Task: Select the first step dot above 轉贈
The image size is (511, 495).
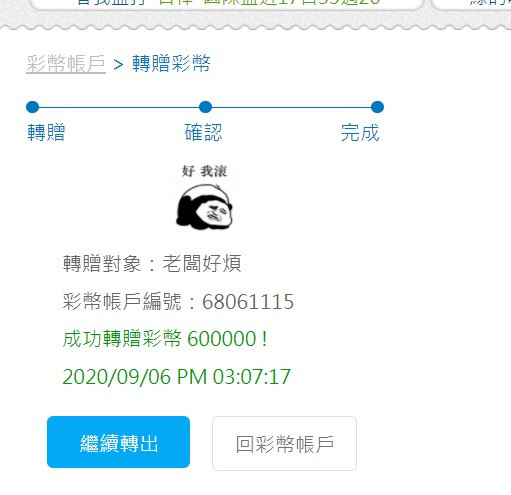Action: point(33,107)
